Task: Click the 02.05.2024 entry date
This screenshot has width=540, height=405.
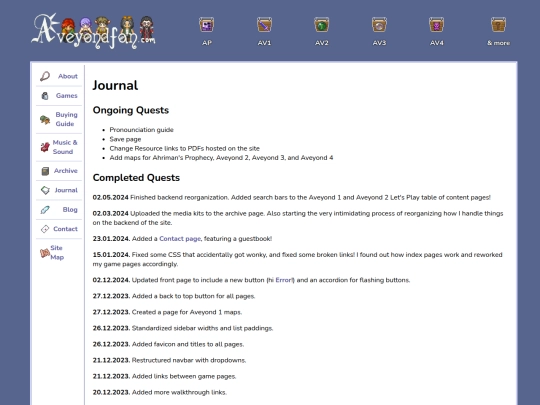Action: [111, 197]
